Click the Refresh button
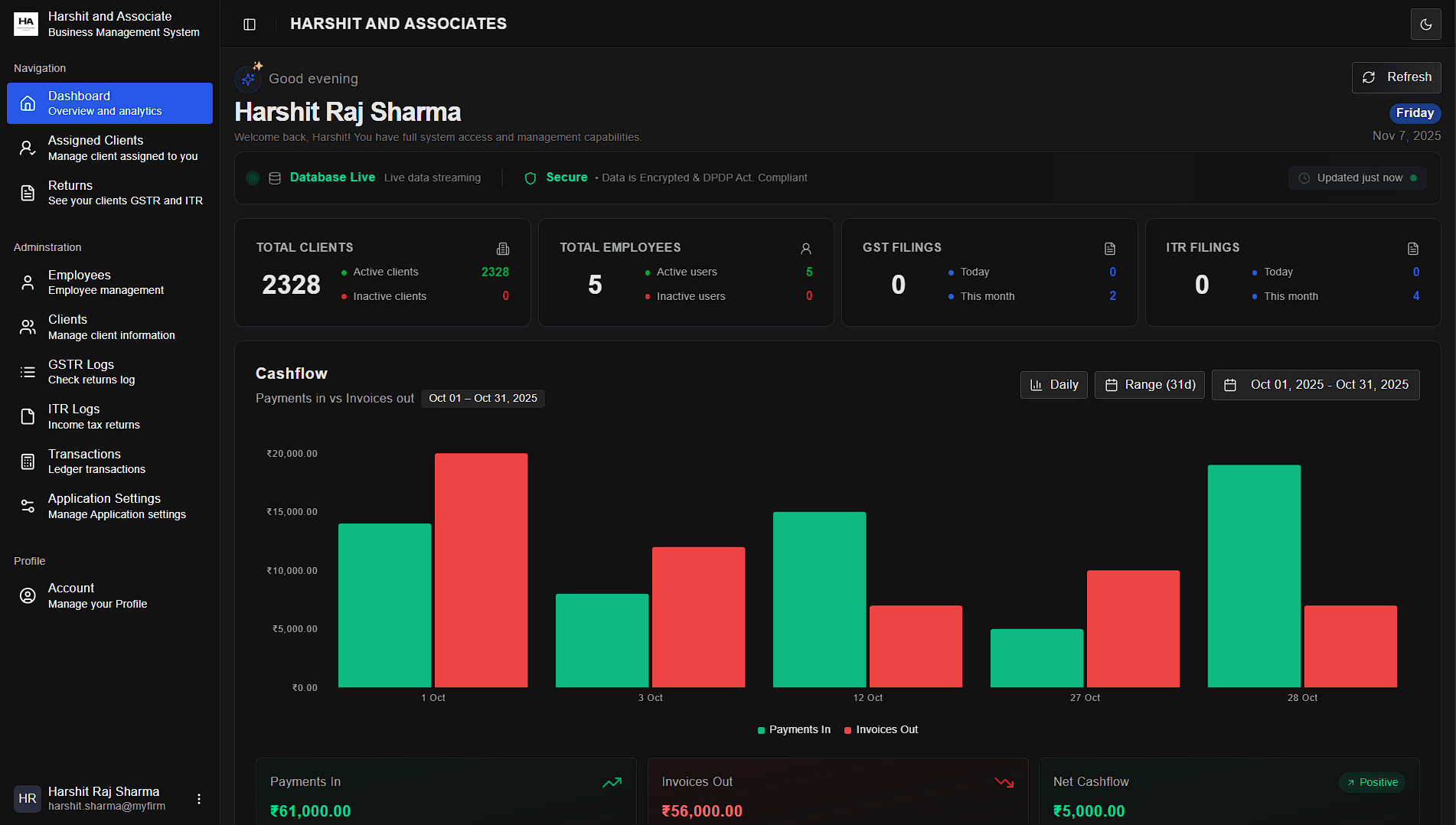Viewport: 1456px width, 825px height. tap(1396, 77)
